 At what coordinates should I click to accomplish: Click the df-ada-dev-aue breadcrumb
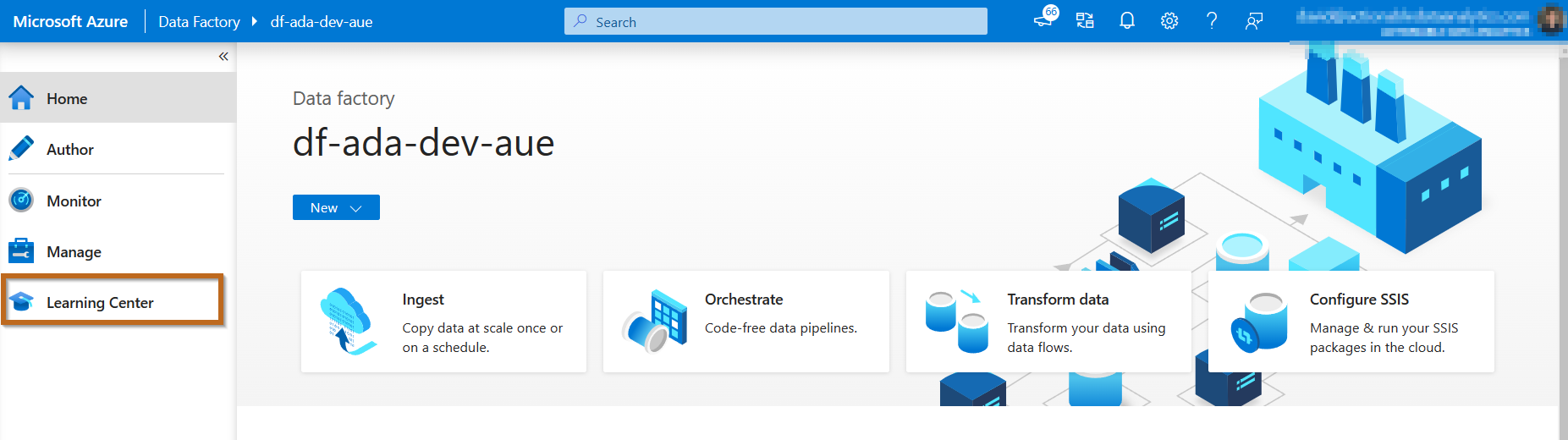coord(322,22)
